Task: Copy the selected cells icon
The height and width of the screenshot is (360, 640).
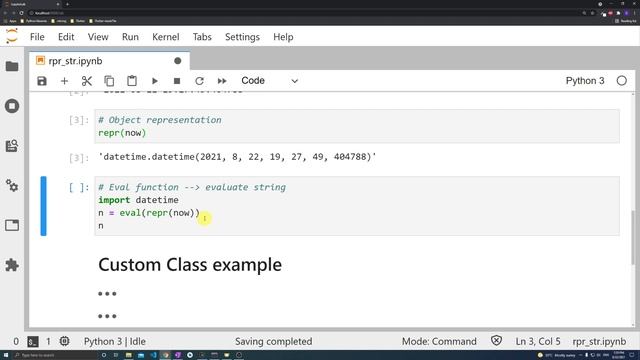Action: click(109, 81)
